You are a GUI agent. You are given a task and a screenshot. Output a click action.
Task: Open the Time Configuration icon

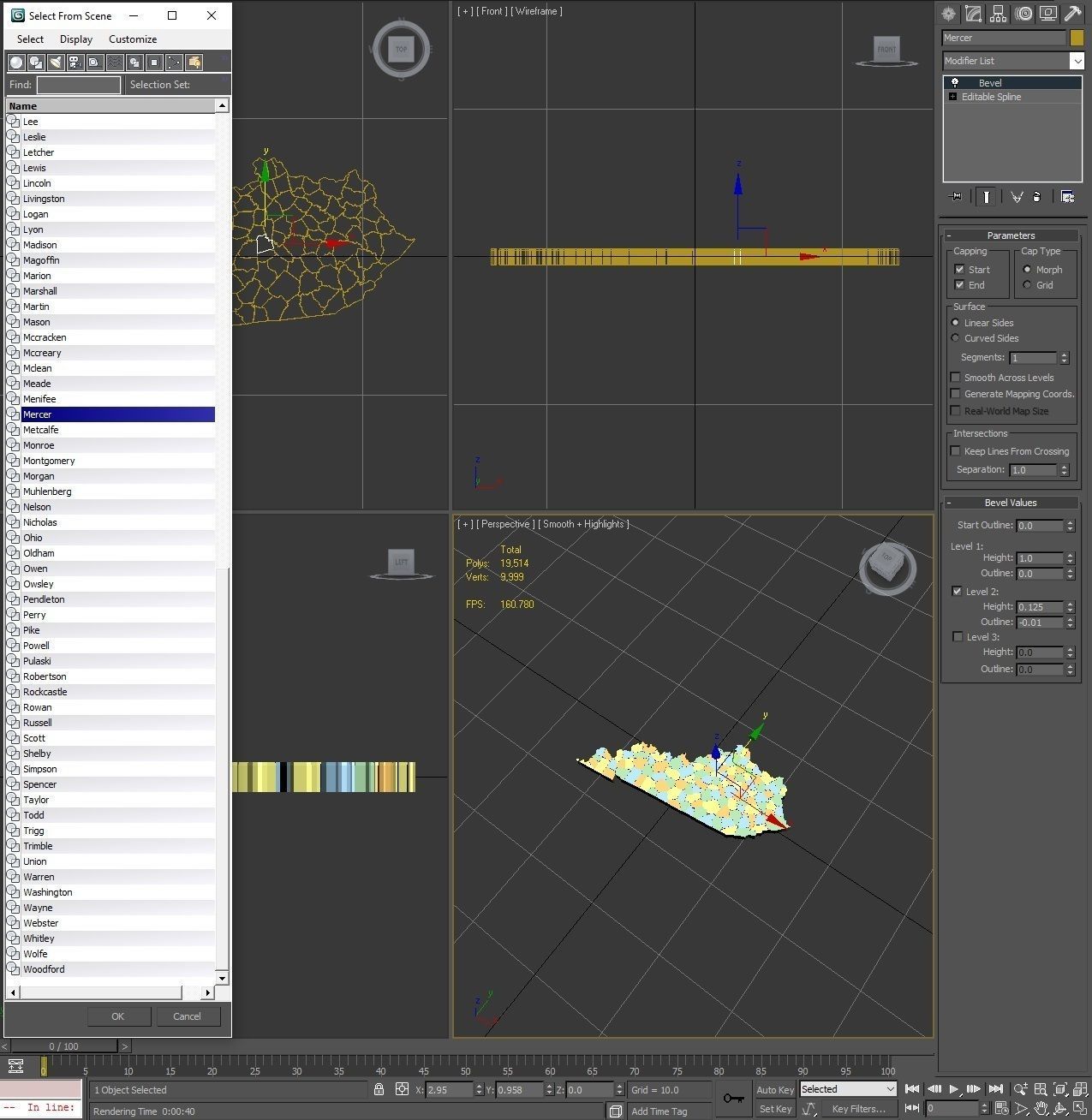[1000, 1108]
